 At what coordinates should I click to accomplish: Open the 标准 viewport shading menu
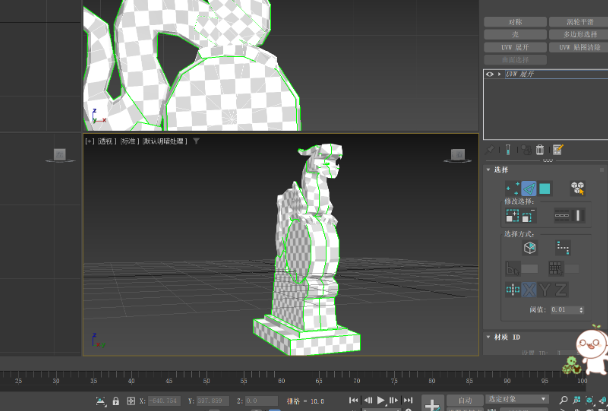[127, 142]
